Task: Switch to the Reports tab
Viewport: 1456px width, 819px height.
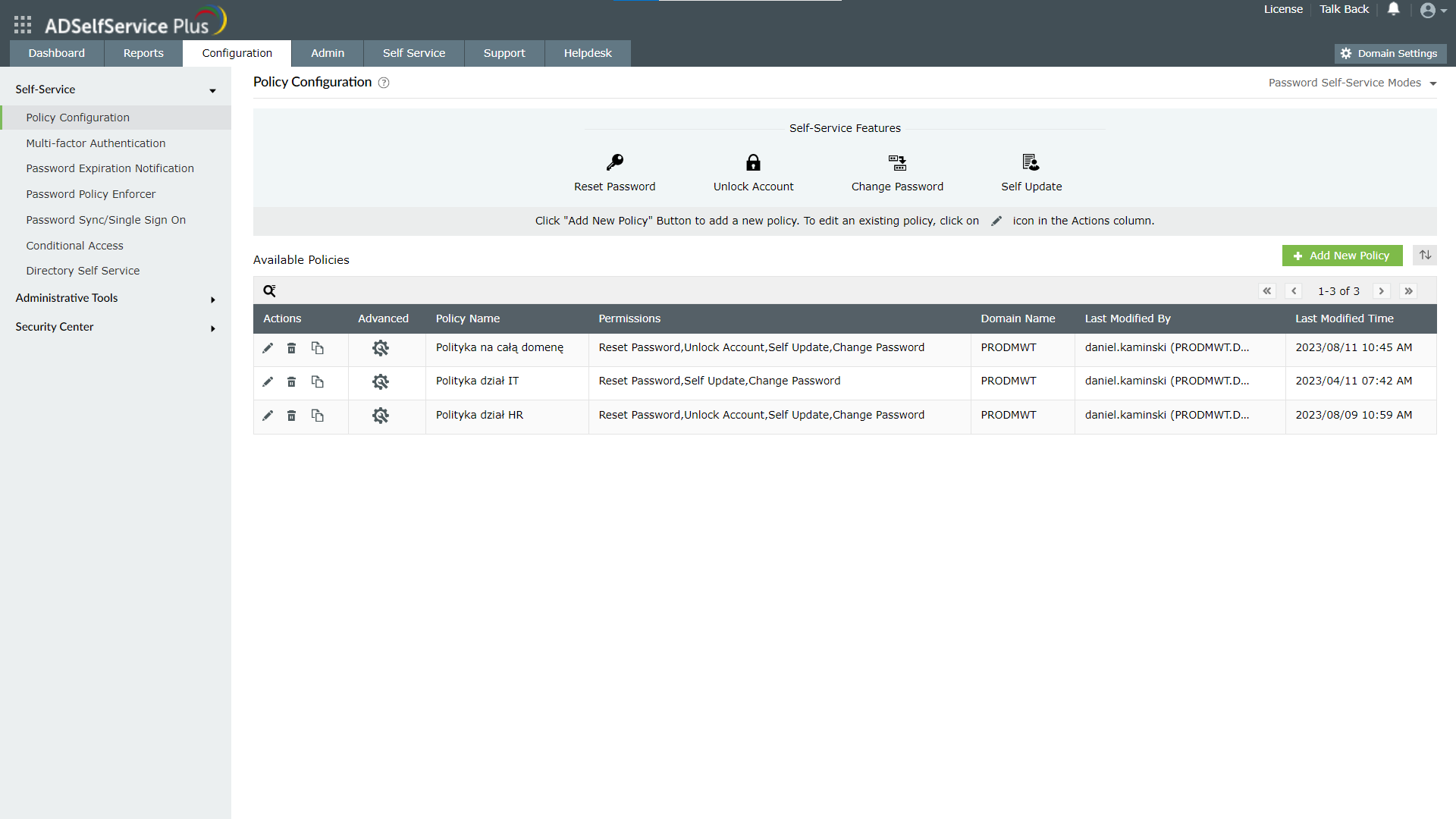Action: coord(143,53)
